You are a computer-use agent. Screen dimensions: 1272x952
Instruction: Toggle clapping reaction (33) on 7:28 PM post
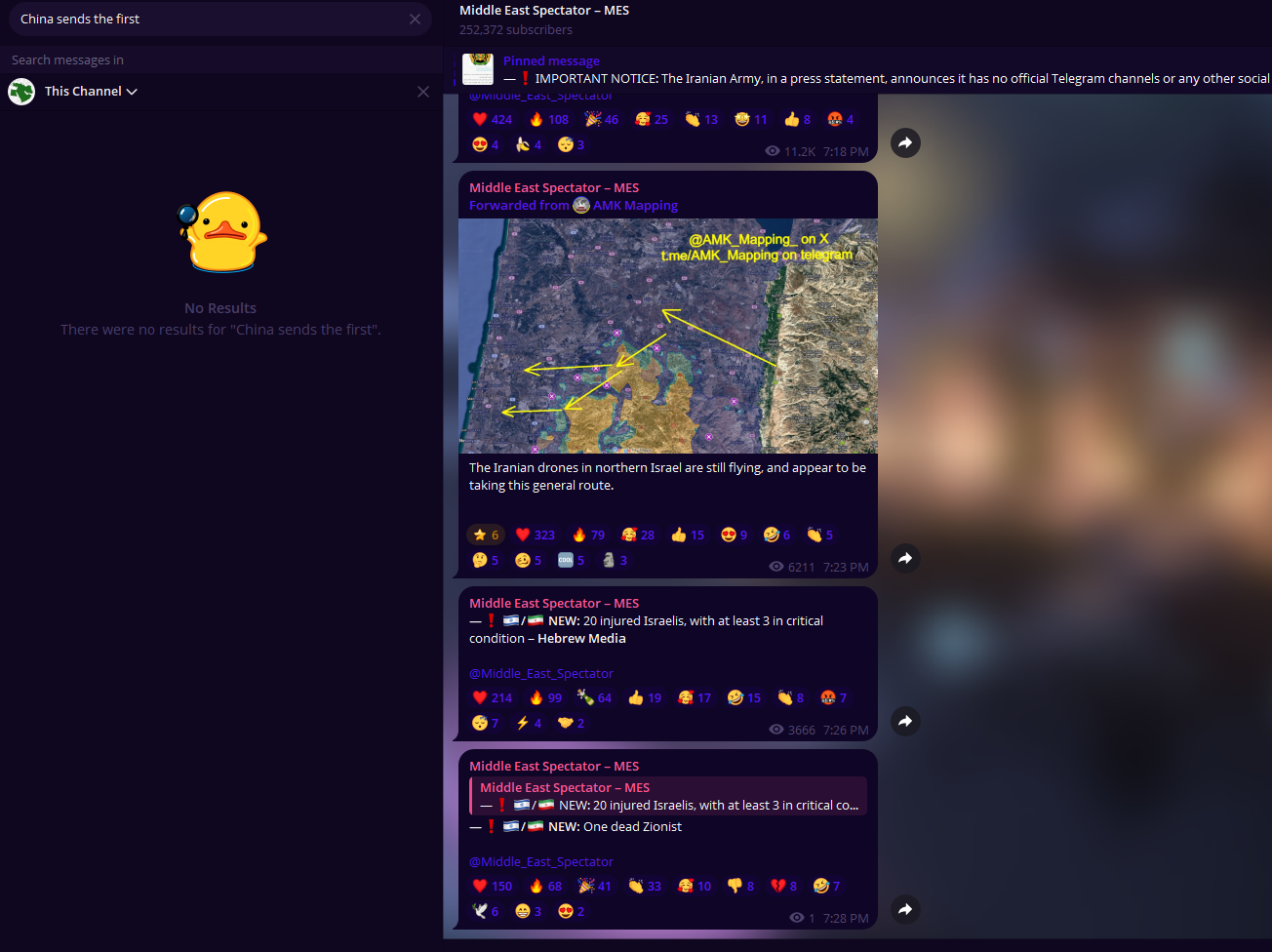645,887
